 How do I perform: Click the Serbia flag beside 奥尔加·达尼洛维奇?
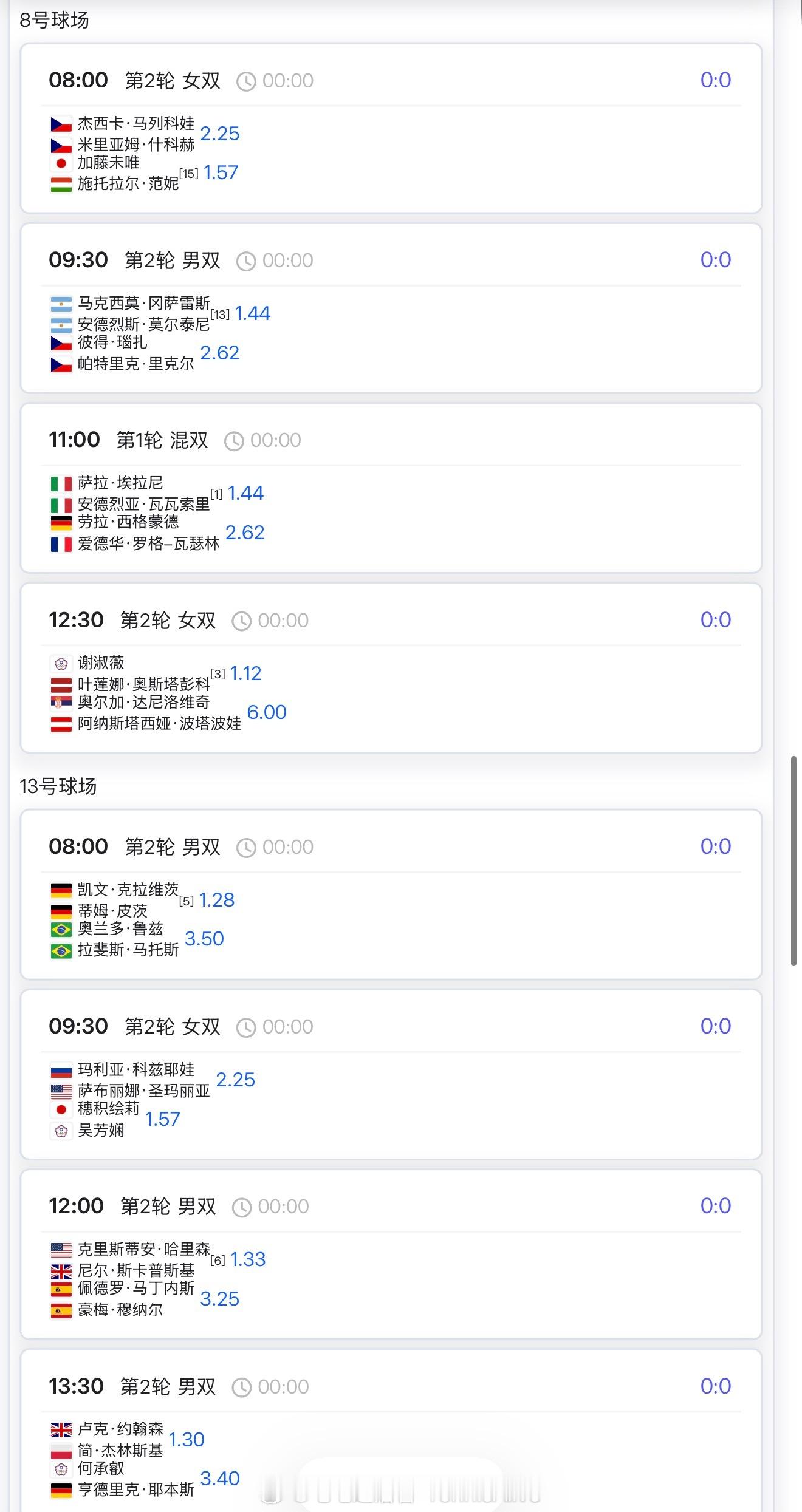pos(61,703)
